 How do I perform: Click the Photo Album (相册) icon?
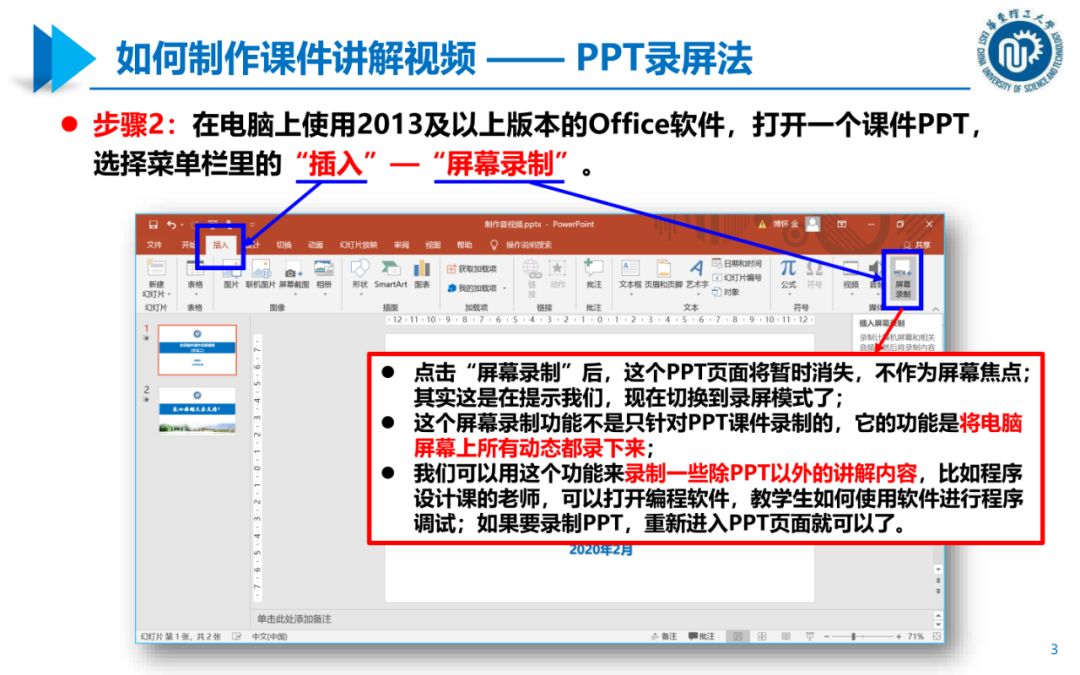coord(324,269)
